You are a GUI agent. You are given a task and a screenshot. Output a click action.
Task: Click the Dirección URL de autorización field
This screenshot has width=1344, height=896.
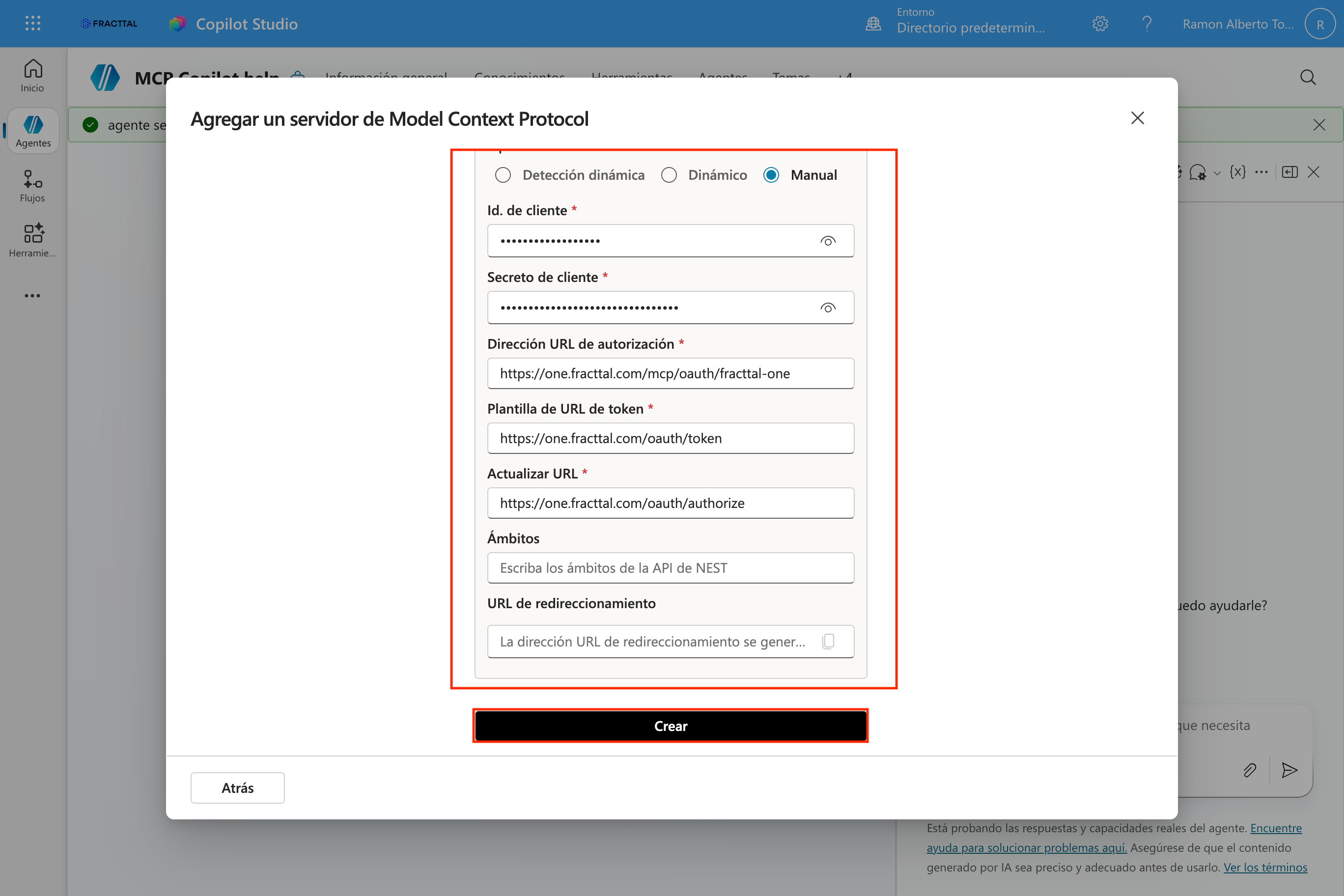pos(671,374)
